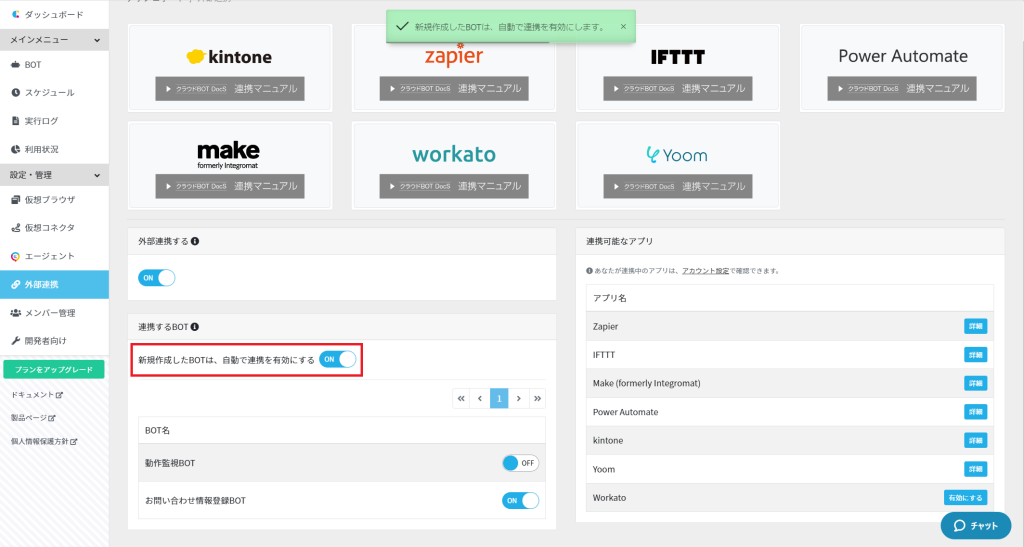Select the お問い合わせ情報登録BOT row name
The image size is (1024, 547).
195,501
